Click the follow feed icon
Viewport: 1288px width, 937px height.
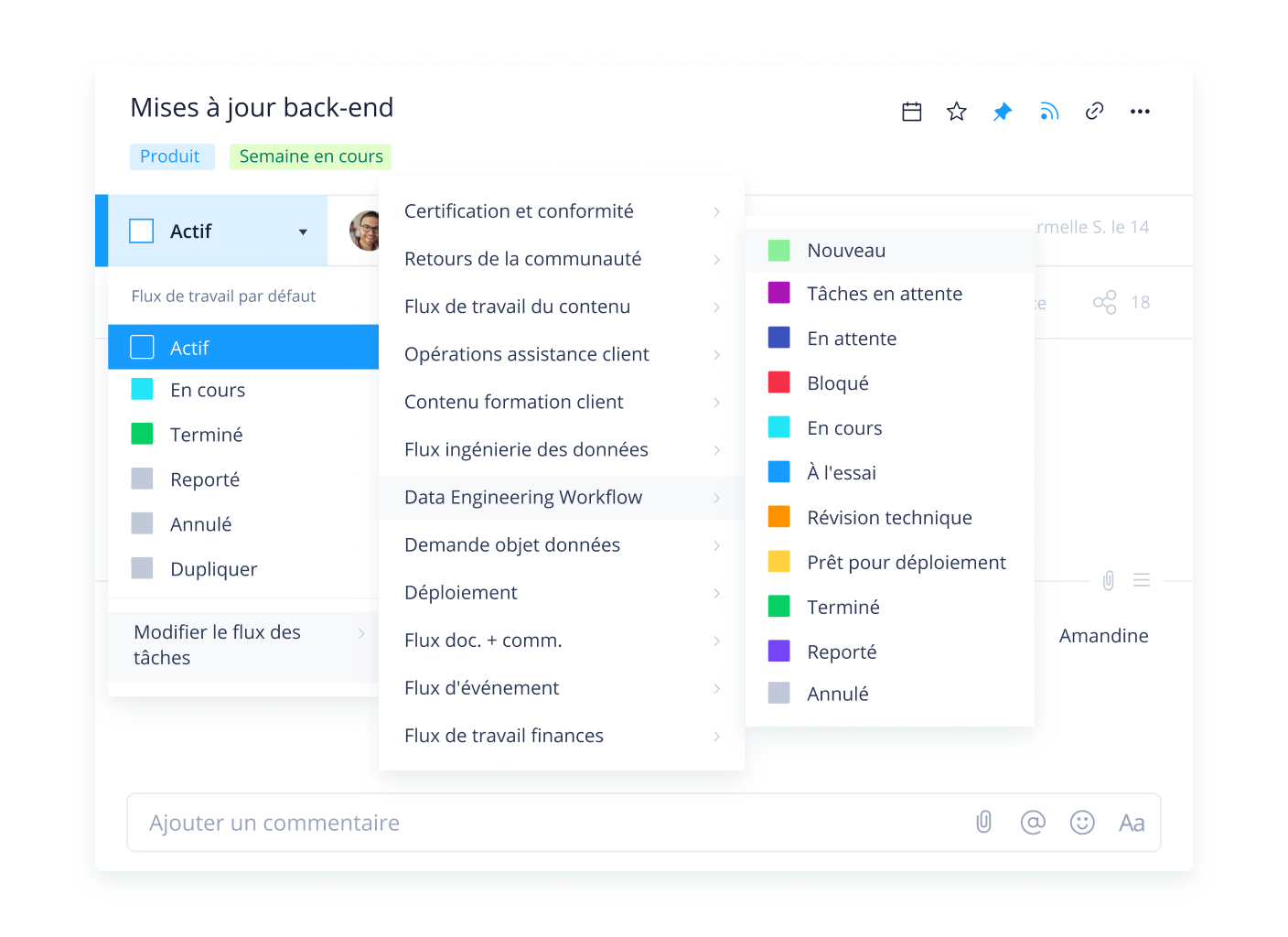pos(1048,112)
